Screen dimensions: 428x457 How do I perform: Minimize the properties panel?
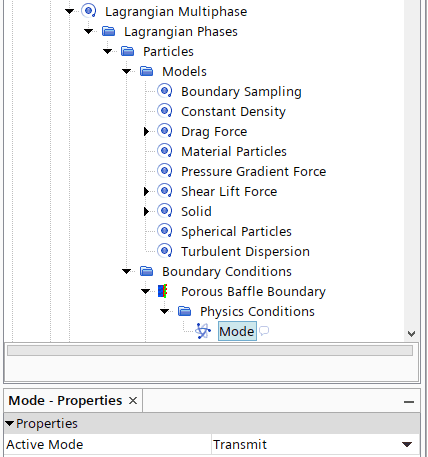(409, 402)
